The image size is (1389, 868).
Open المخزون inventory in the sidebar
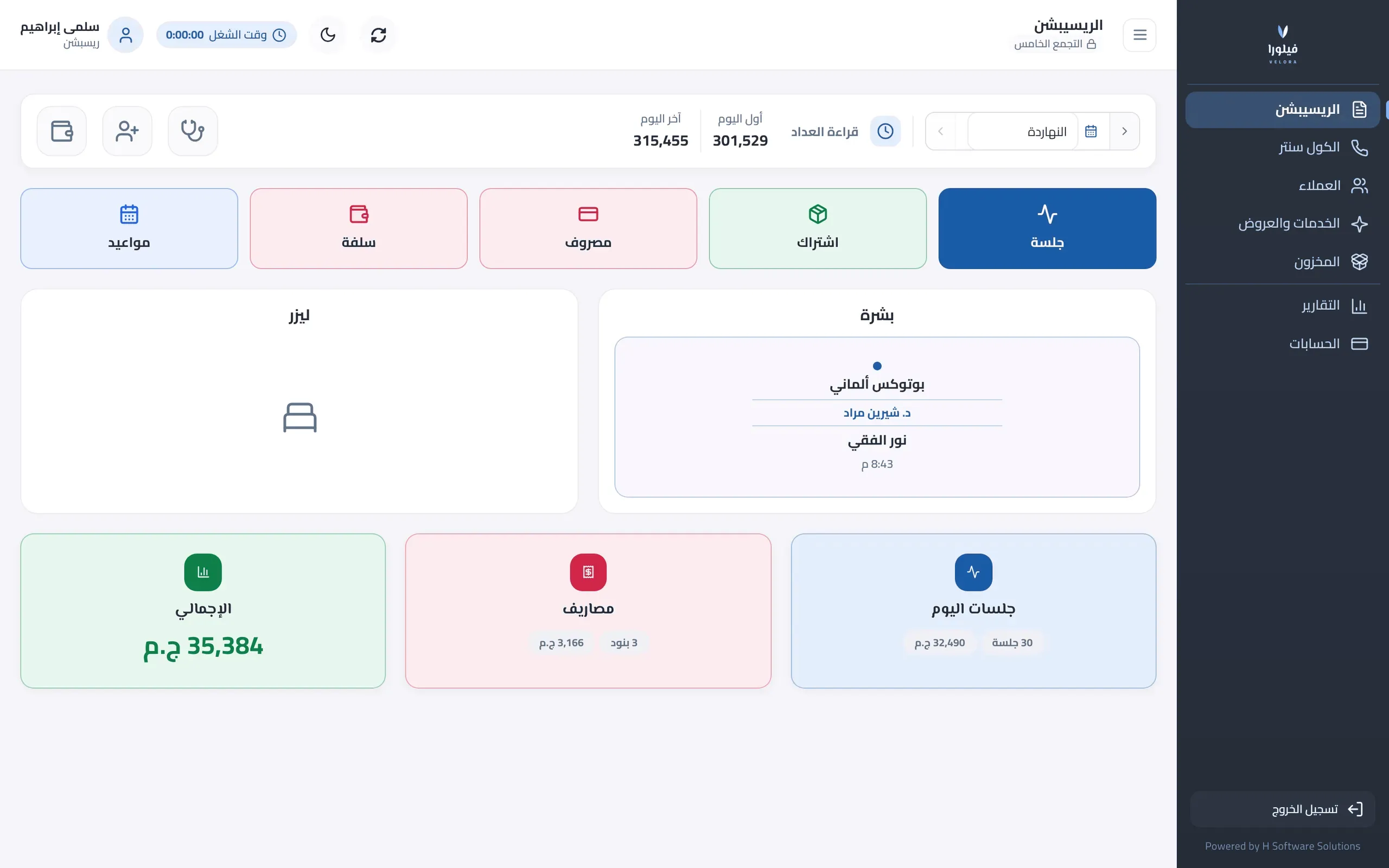point(1282,262)
